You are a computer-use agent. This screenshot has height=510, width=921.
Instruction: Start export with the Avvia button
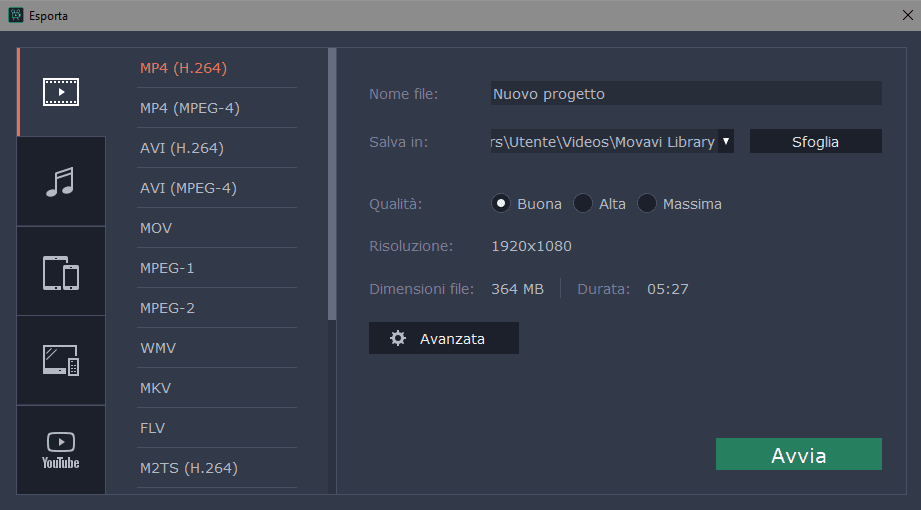pyautogui.click(x=798, y=455)
